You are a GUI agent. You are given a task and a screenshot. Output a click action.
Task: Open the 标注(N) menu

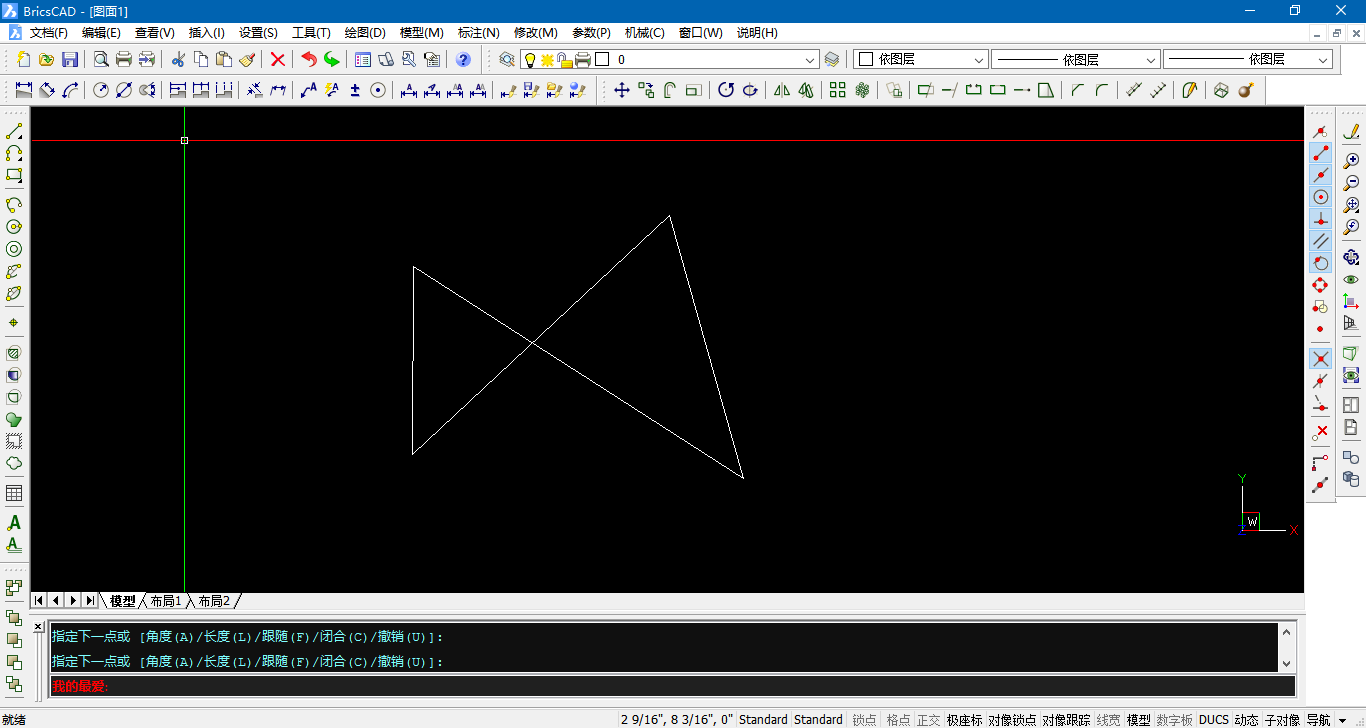(478, 33)
